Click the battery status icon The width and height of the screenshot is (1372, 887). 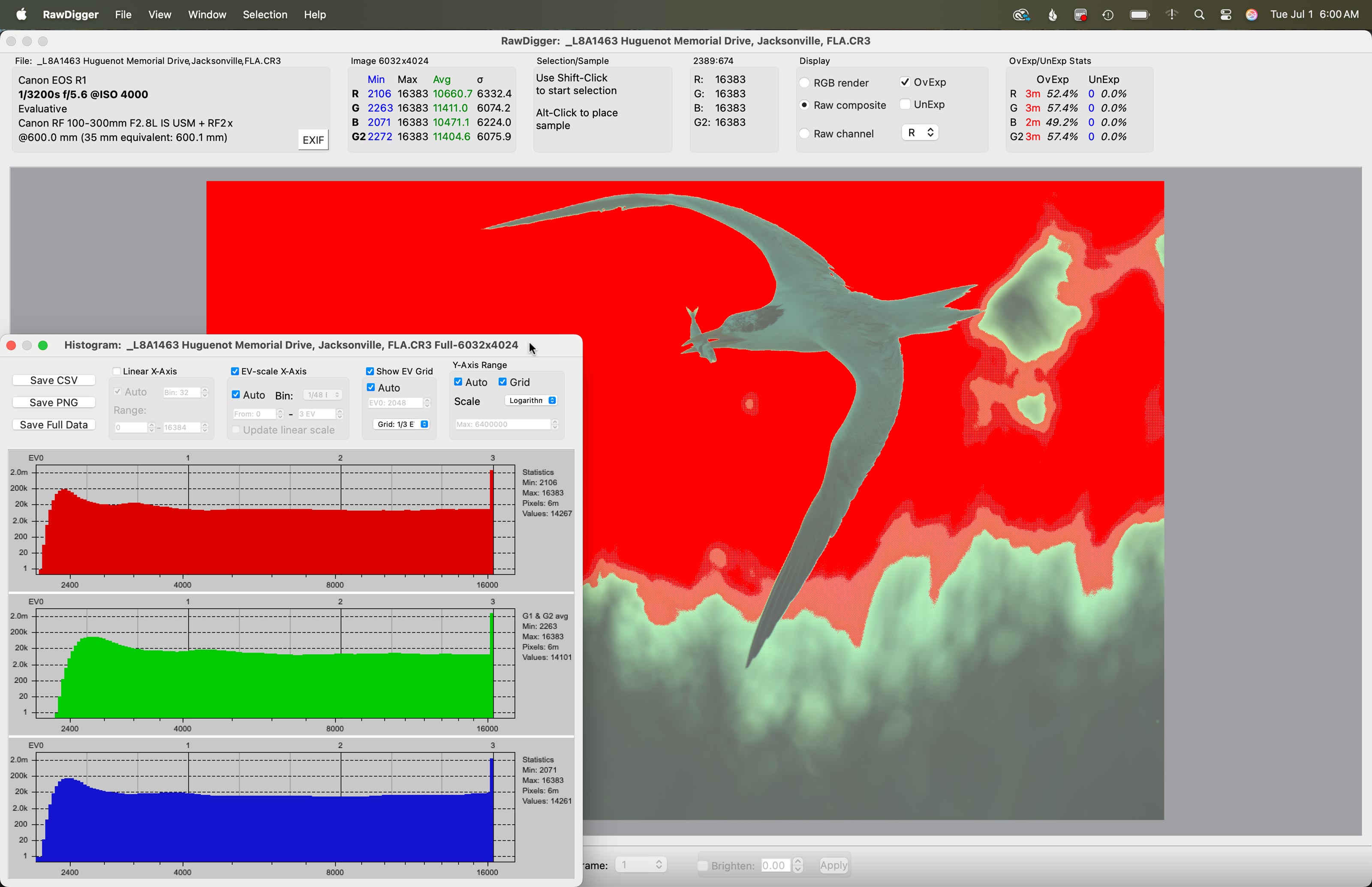pyautogui.click(x=1140, y=15)
